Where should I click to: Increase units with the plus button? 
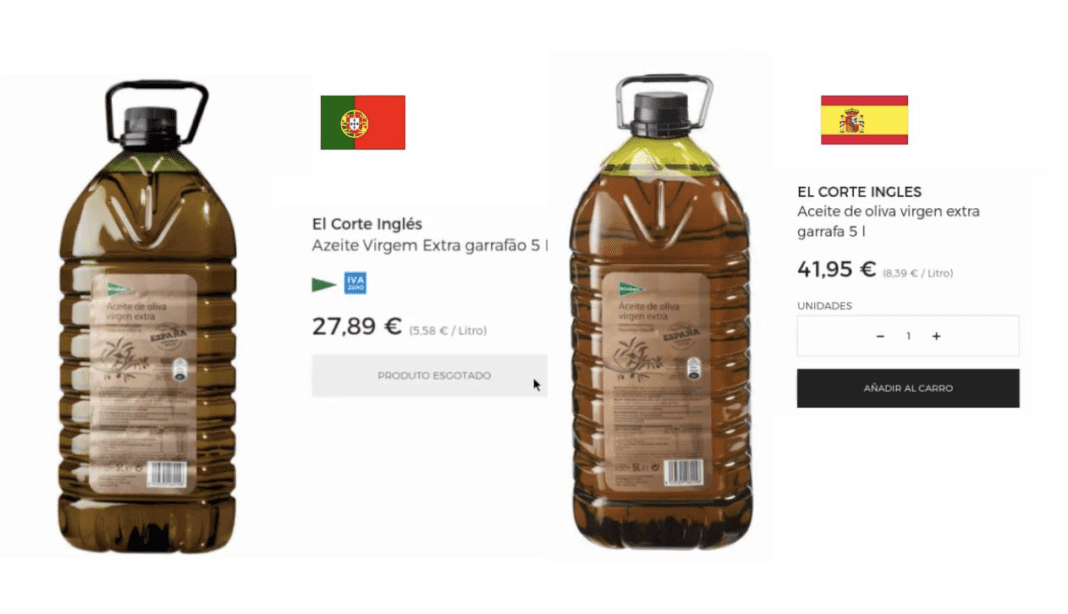click(937, 336)
